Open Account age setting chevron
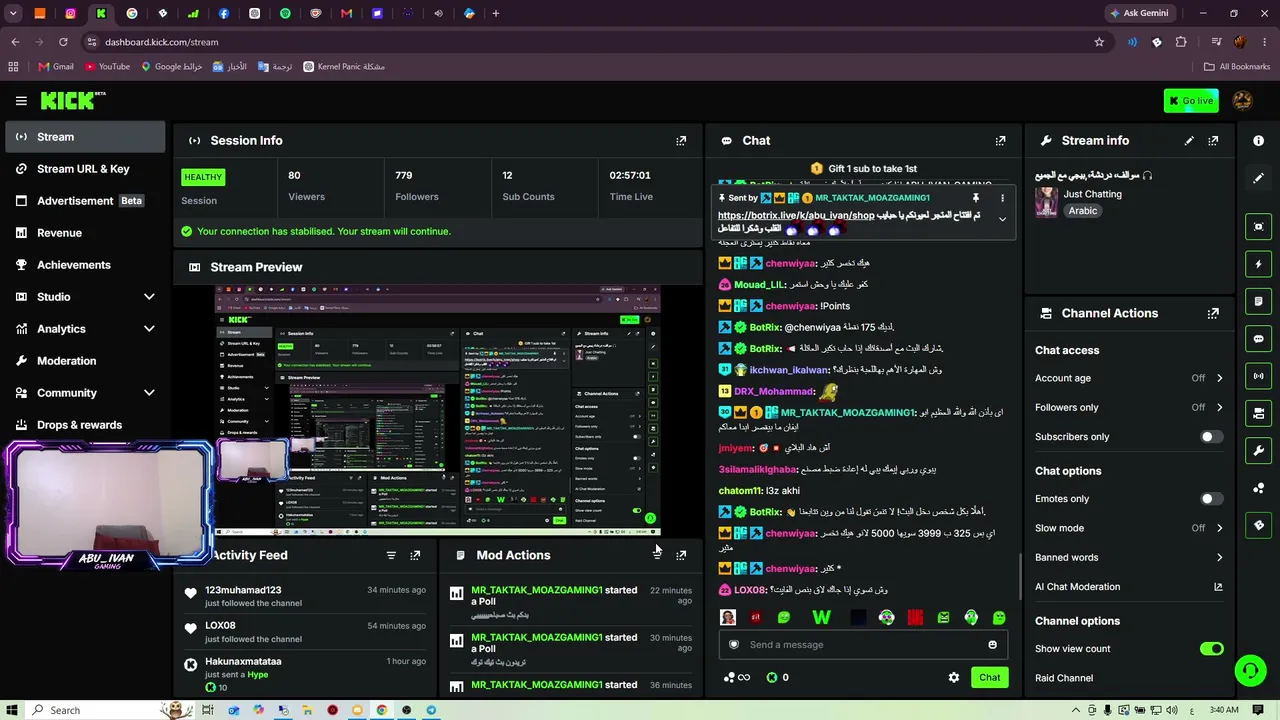The height and width of the screenshot is (720, 1280). click(1219, 378)
